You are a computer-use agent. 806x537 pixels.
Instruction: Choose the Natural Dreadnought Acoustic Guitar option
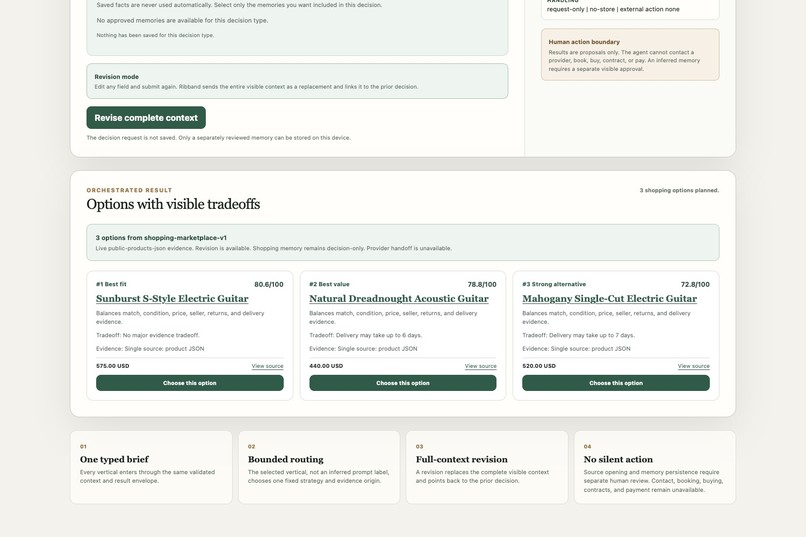click(x=403, y=383)
